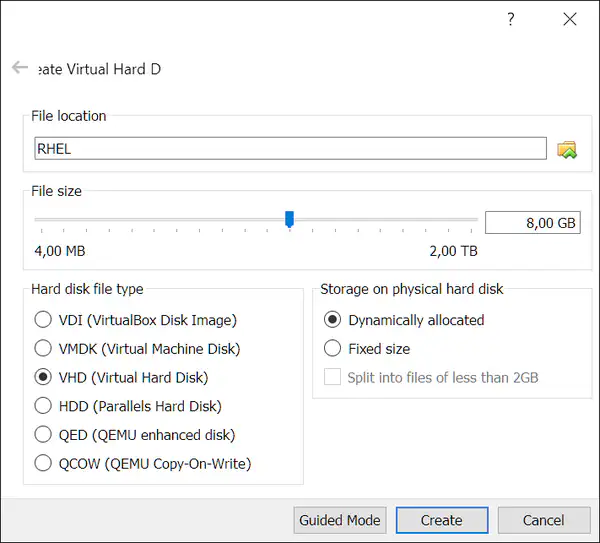Select Dynamically allocated storage

coord(333,320)
